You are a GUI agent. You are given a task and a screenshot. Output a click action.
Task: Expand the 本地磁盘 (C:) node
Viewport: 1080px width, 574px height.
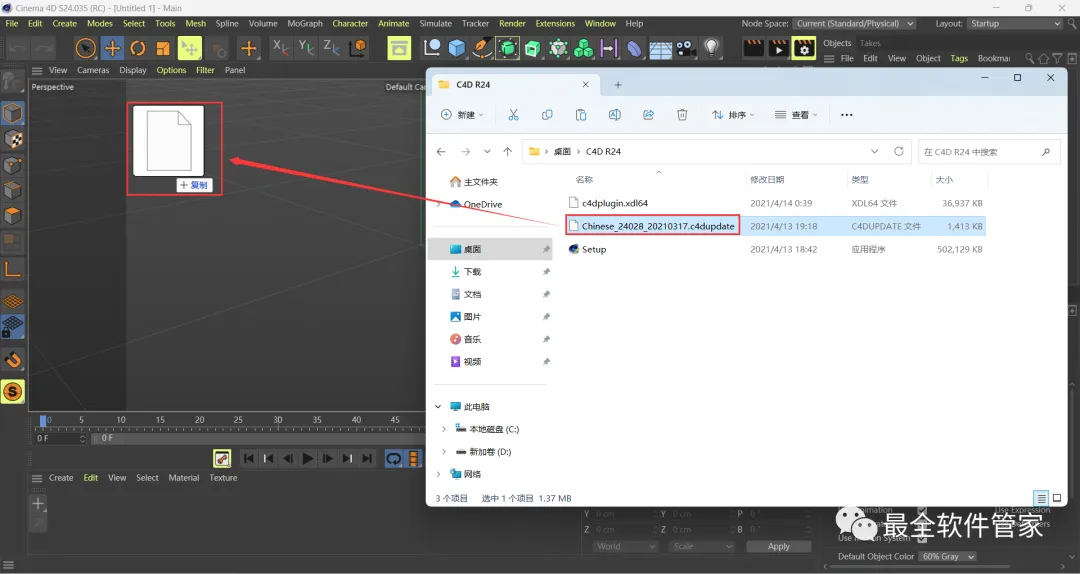(444, 429)
